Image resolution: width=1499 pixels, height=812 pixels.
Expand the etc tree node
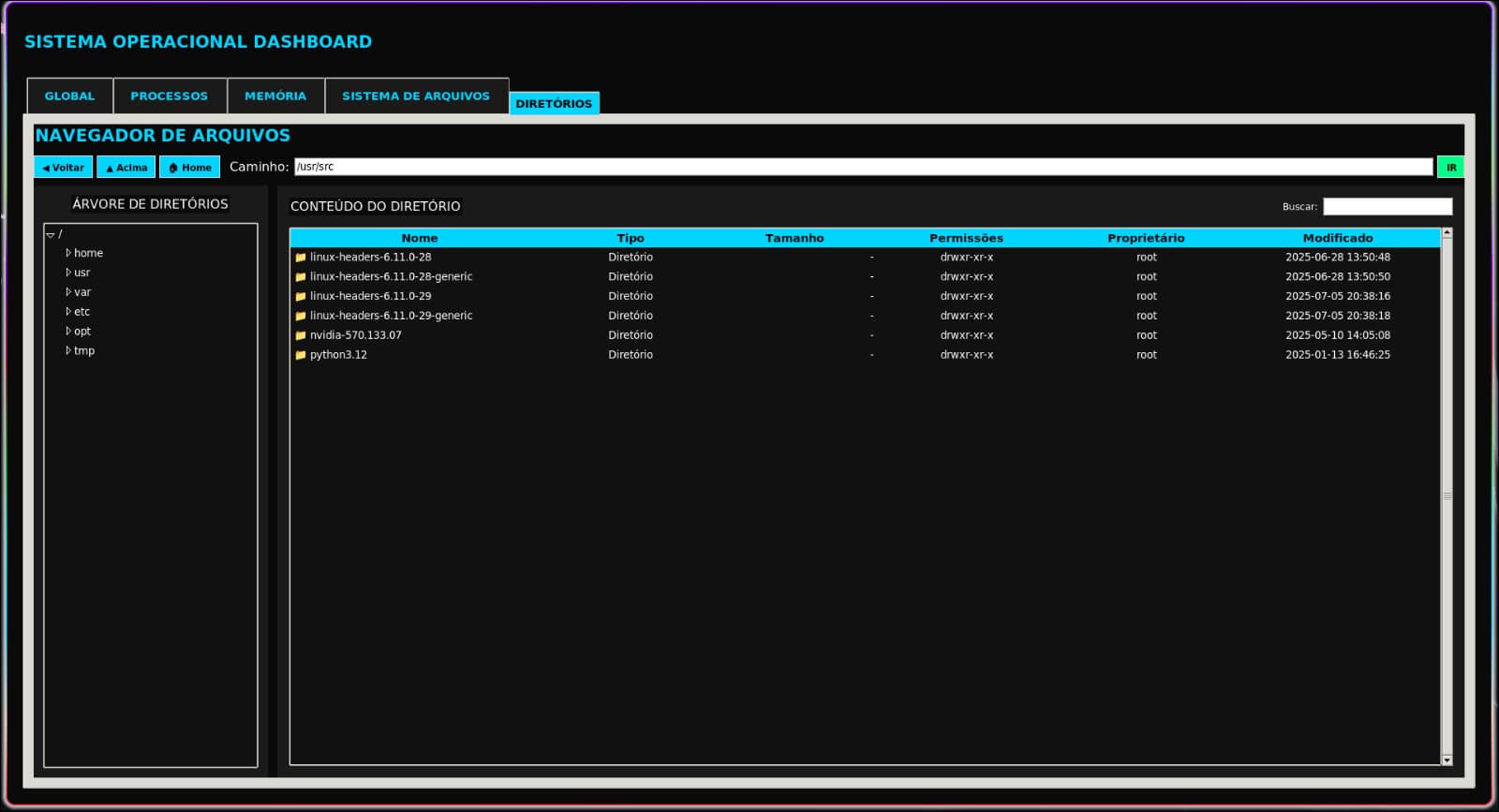pyautogui.click(x=68, y=312)
